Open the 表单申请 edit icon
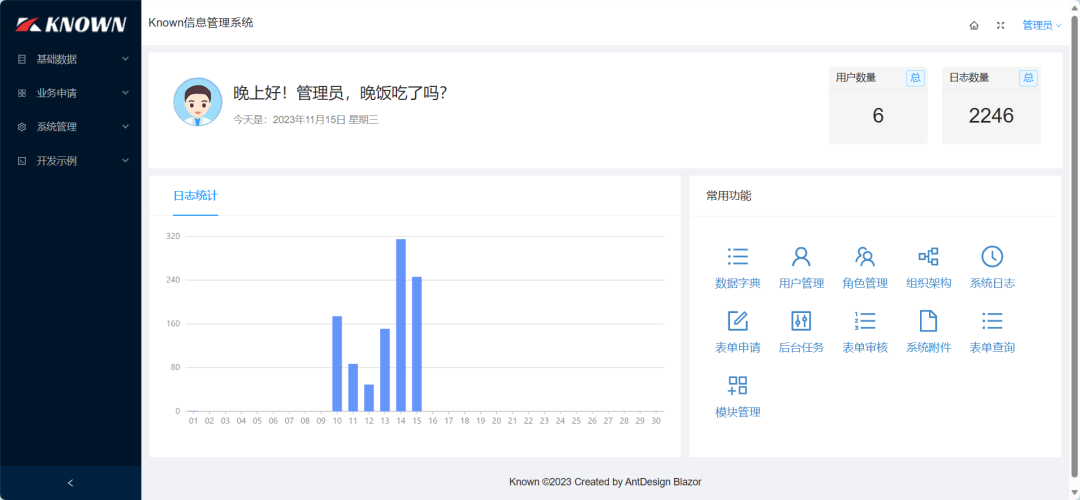 [738, 321]
